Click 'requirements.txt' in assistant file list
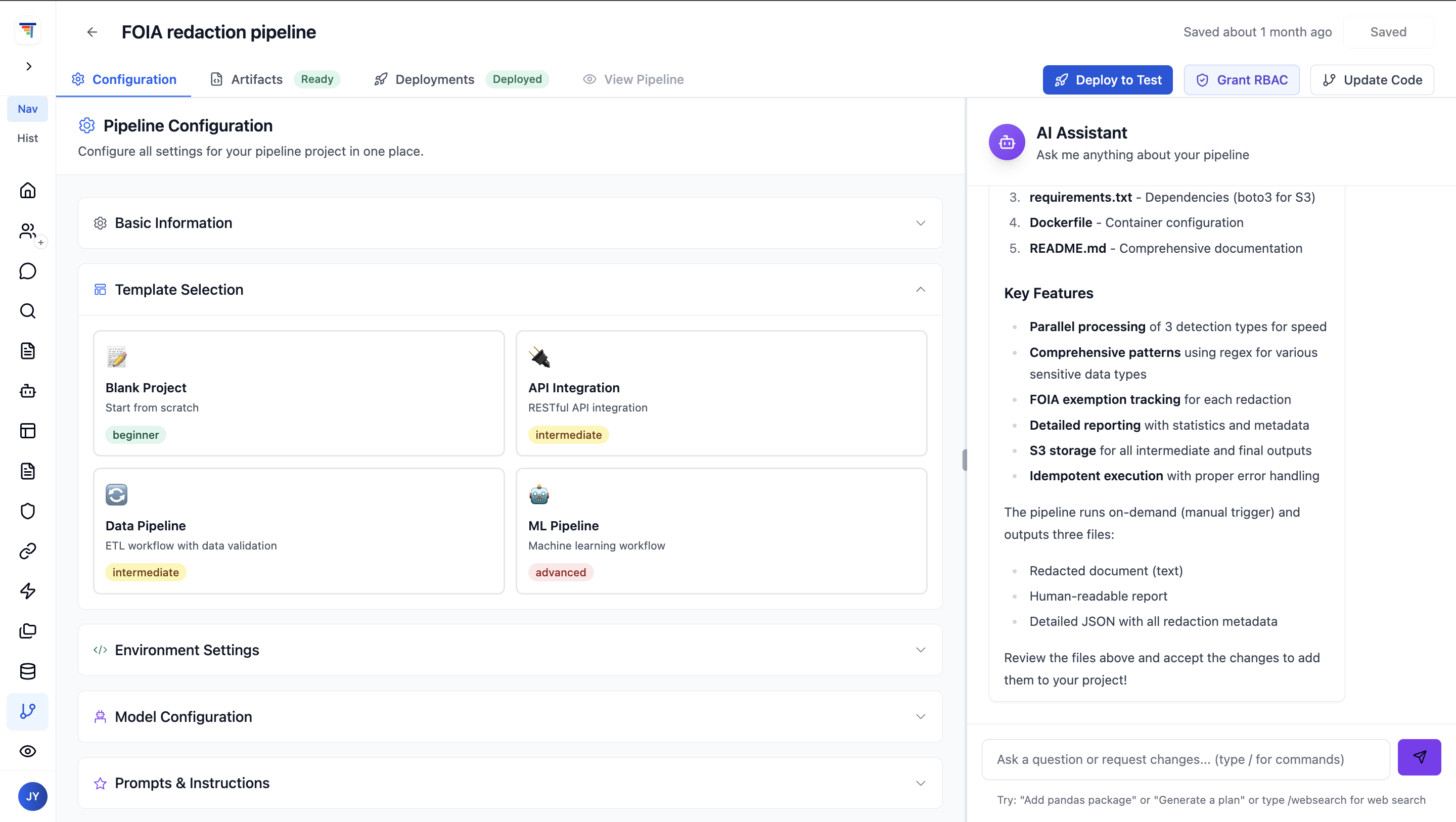This screenshot has width=1456, height=822. coord(1081,197)
